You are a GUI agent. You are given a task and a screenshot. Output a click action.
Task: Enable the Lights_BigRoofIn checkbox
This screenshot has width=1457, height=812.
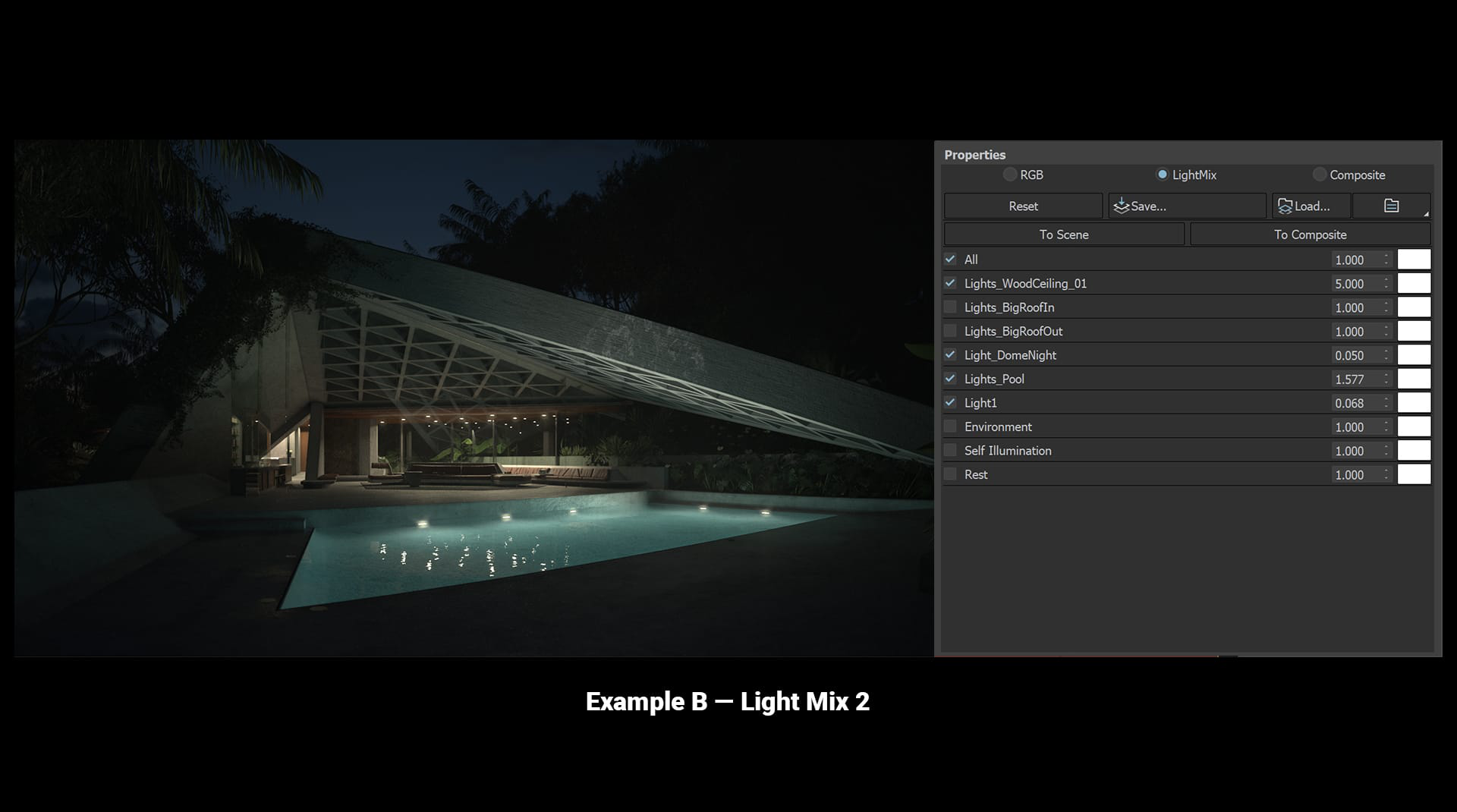[x=950, y=307]
